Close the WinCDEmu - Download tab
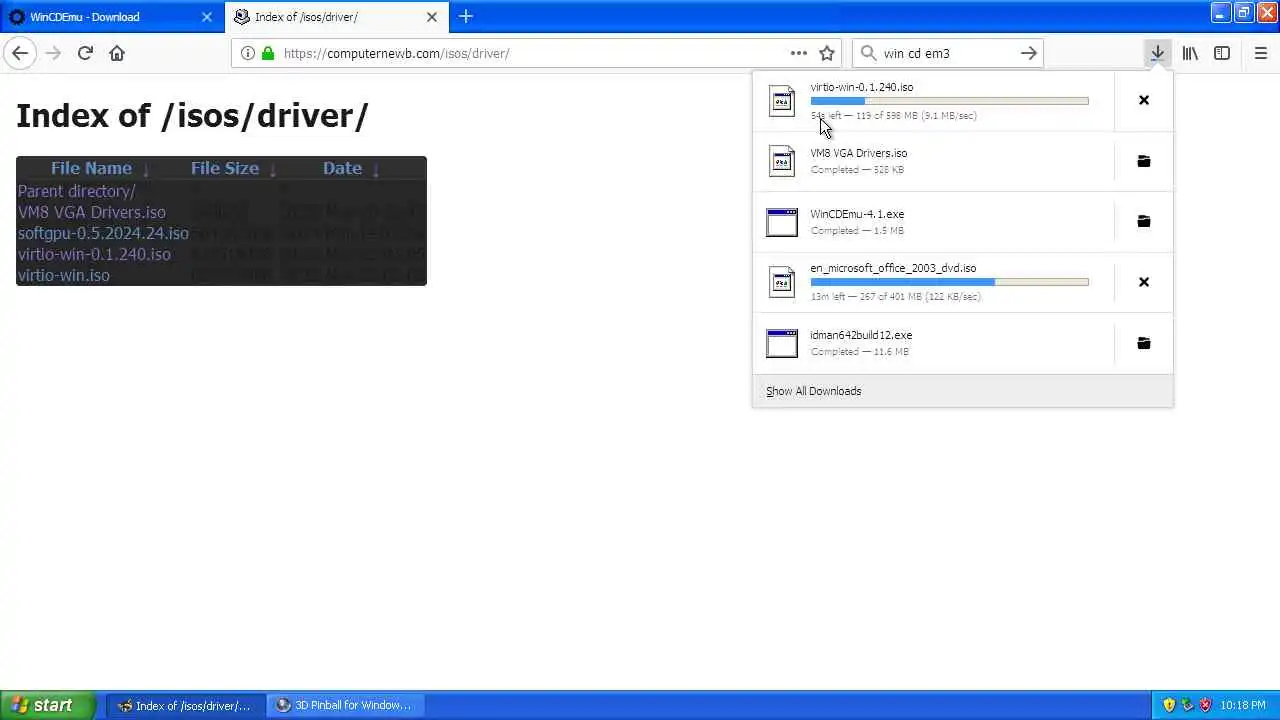 (207, 17)
